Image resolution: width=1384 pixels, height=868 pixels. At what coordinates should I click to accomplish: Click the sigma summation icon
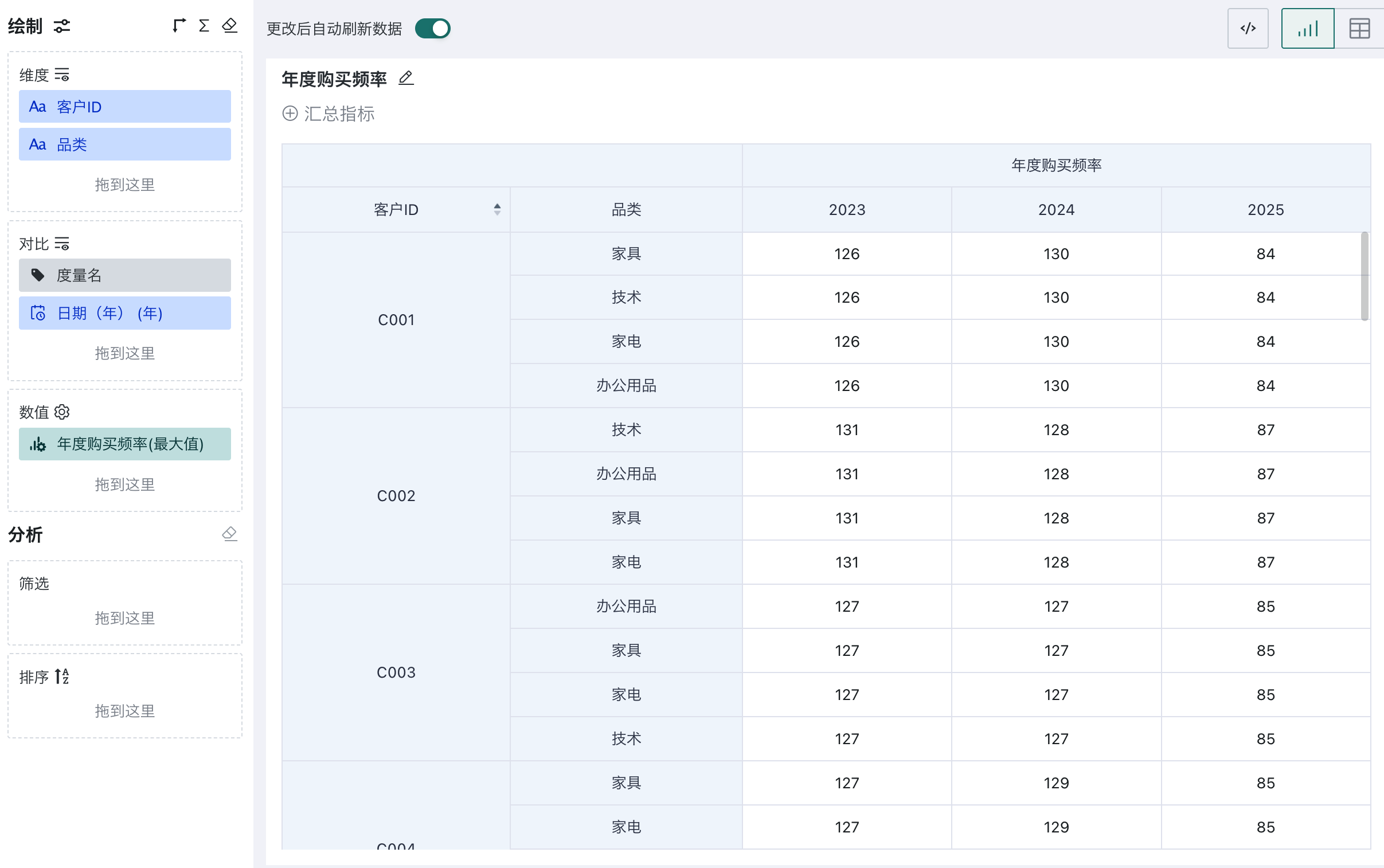204,25
